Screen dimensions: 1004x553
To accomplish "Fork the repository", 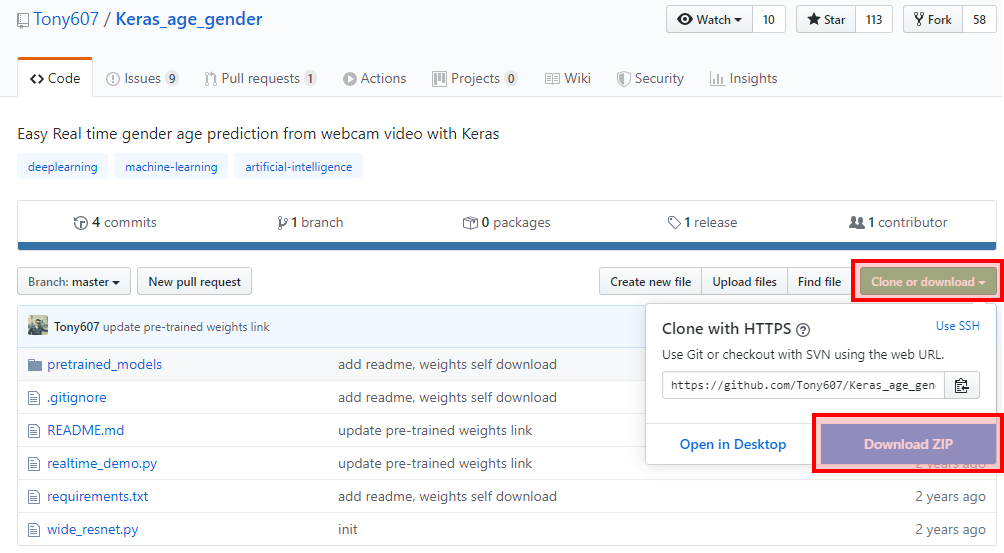I will 933,19.
